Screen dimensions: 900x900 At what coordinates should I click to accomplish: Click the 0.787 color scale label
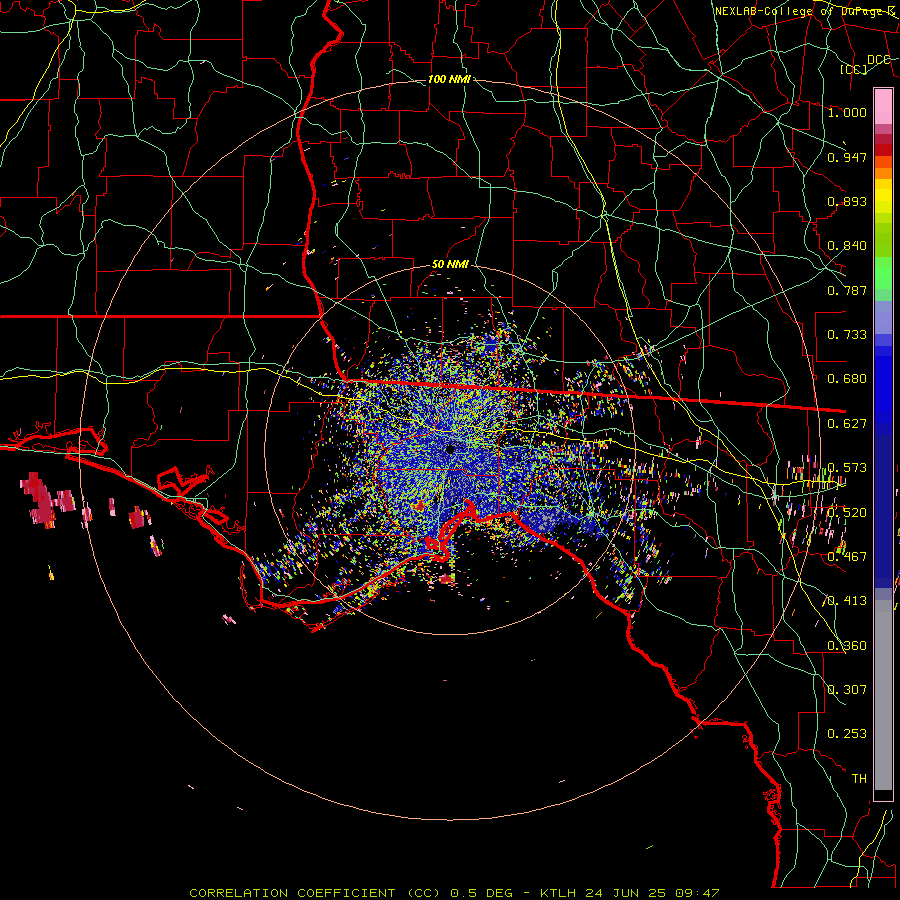click(x=847, y=290)
